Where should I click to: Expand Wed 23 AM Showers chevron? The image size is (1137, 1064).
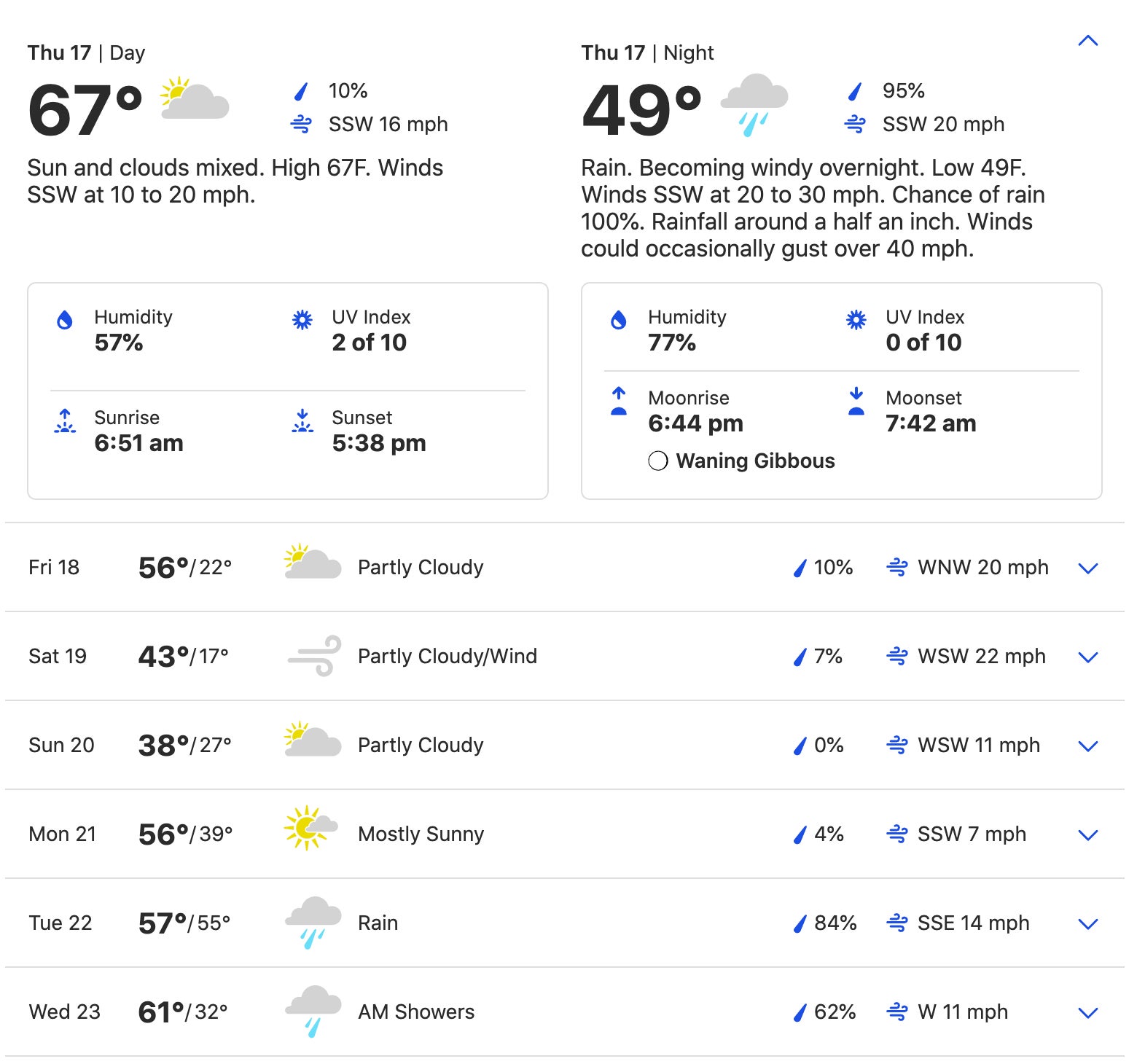1087,1013
